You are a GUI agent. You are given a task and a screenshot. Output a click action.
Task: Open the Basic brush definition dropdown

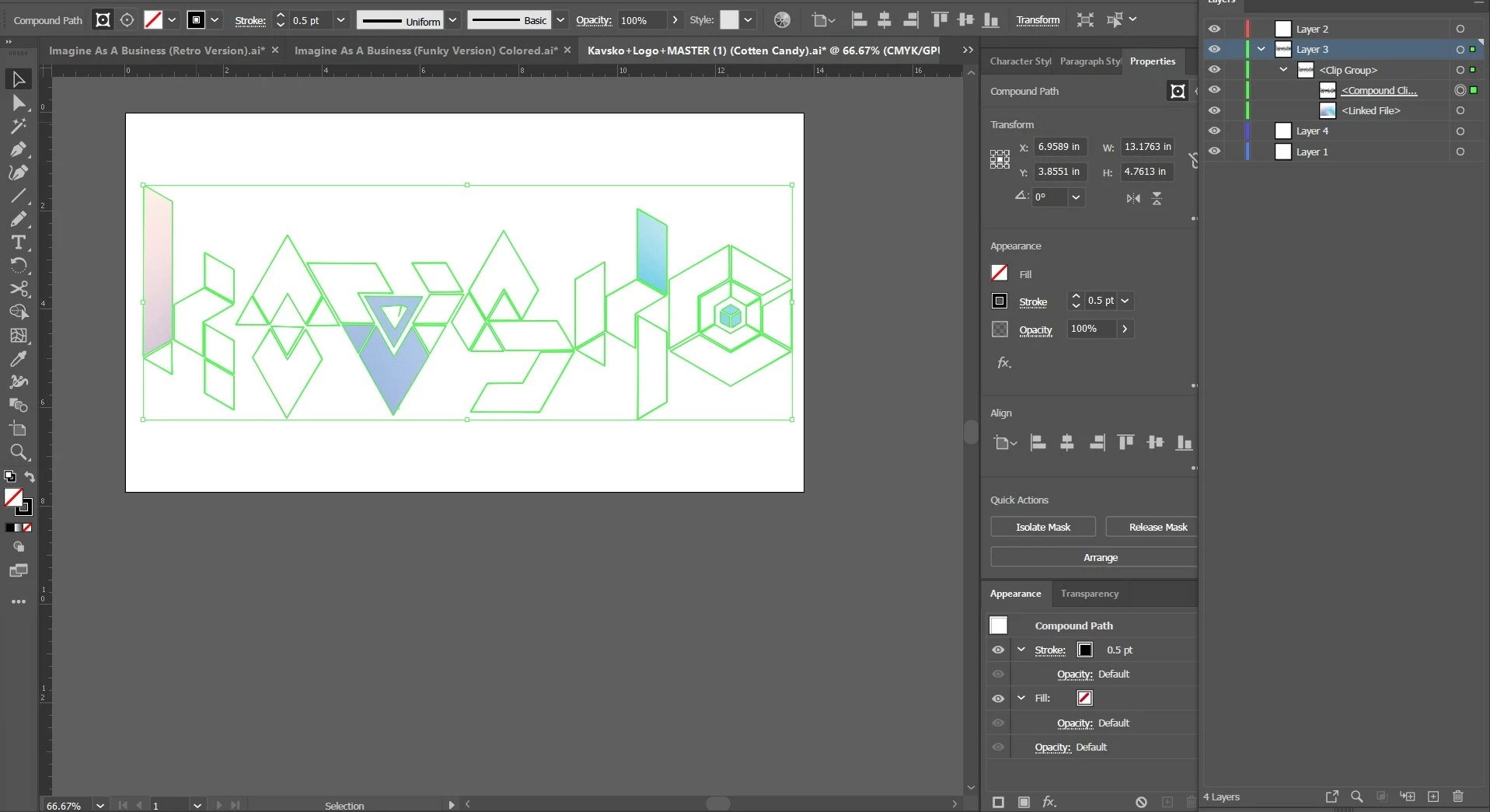560,20
